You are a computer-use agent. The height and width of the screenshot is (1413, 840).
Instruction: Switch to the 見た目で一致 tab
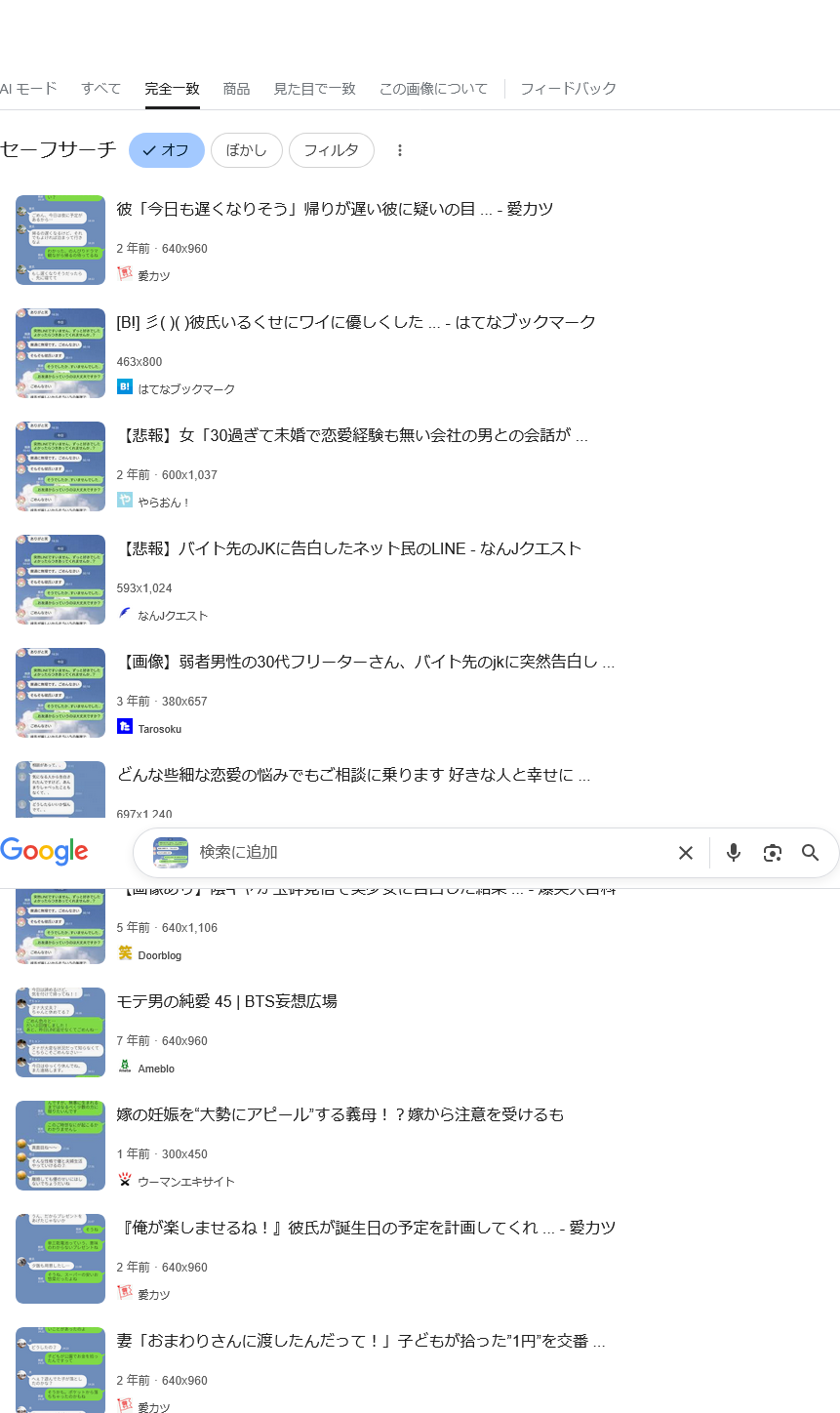tap(315, 89)
